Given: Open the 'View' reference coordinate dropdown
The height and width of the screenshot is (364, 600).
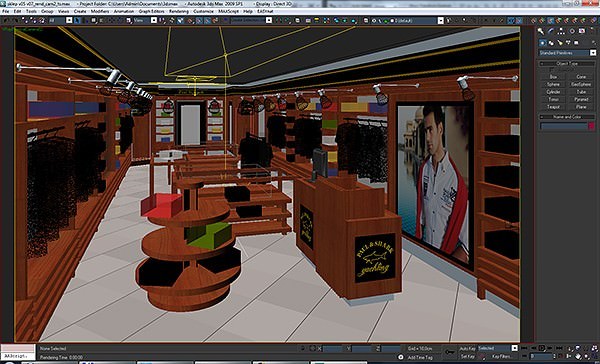Looking at the screenshot, I should click(145, 20).
